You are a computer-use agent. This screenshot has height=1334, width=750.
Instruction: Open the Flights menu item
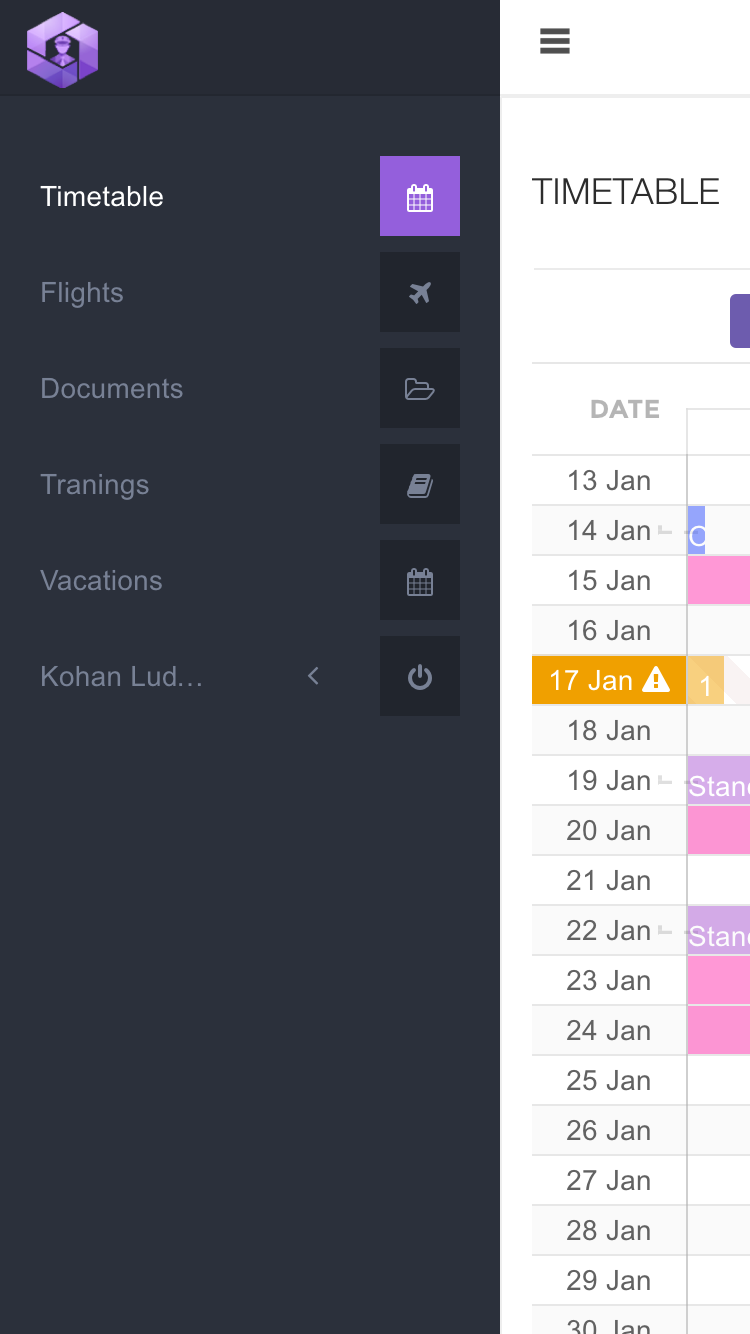tap(82, 292)
